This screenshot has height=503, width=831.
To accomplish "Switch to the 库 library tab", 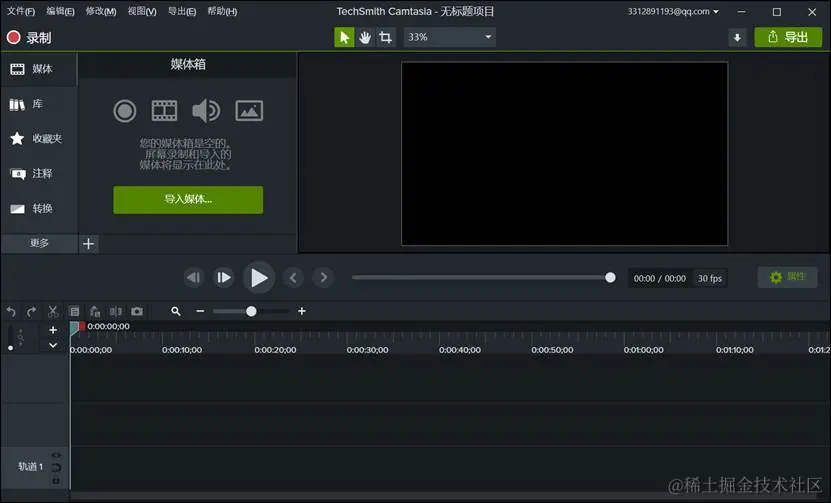I will 39,104.
